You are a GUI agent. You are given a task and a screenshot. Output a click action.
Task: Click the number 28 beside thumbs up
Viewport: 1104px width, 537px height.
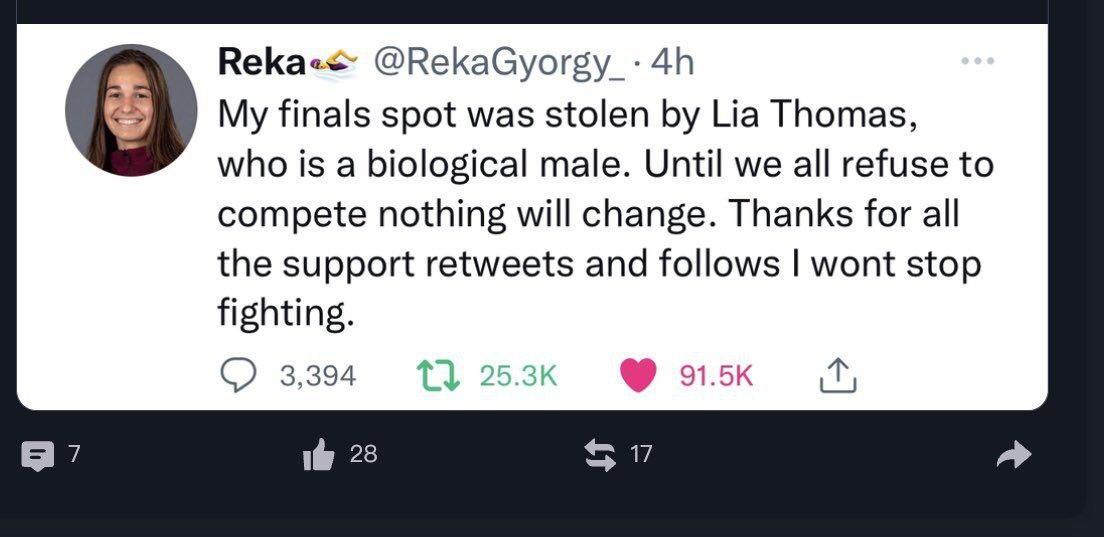pos(364,455)
